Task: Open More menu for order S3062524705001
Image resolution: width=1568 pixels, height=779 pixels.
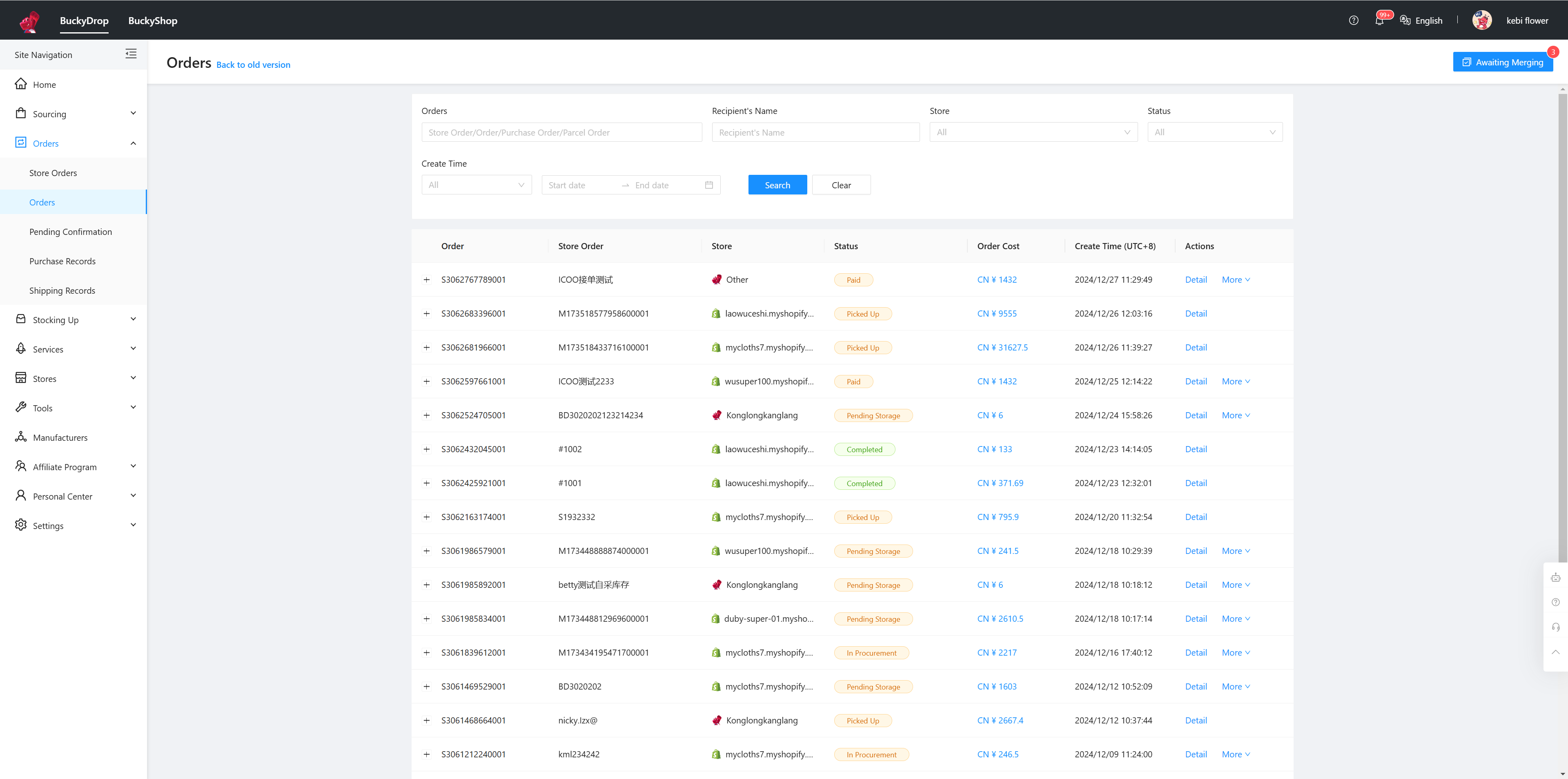Action: [1235, 415]
